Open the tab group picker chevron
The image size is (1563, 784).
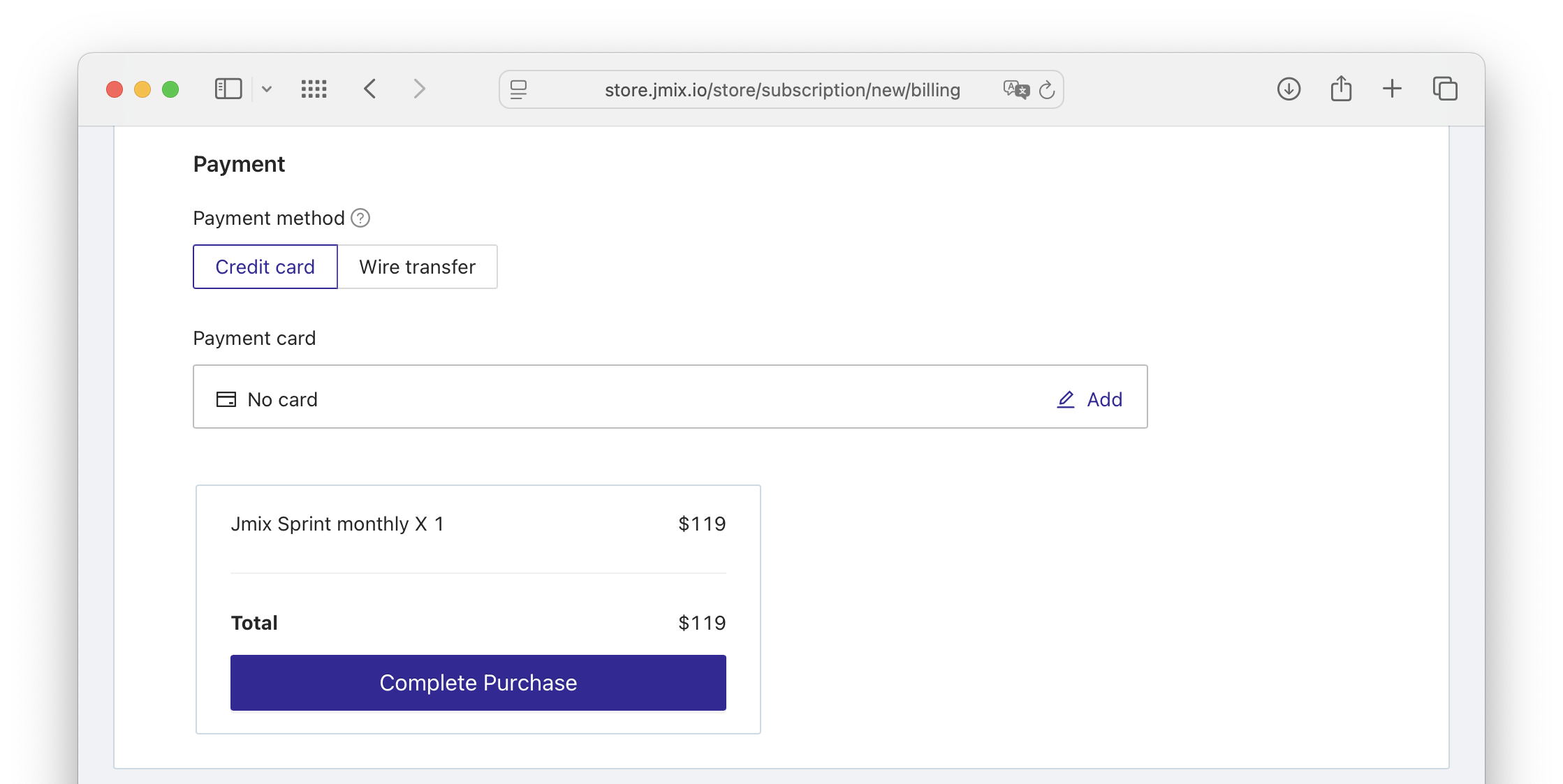tap(267, 89)
